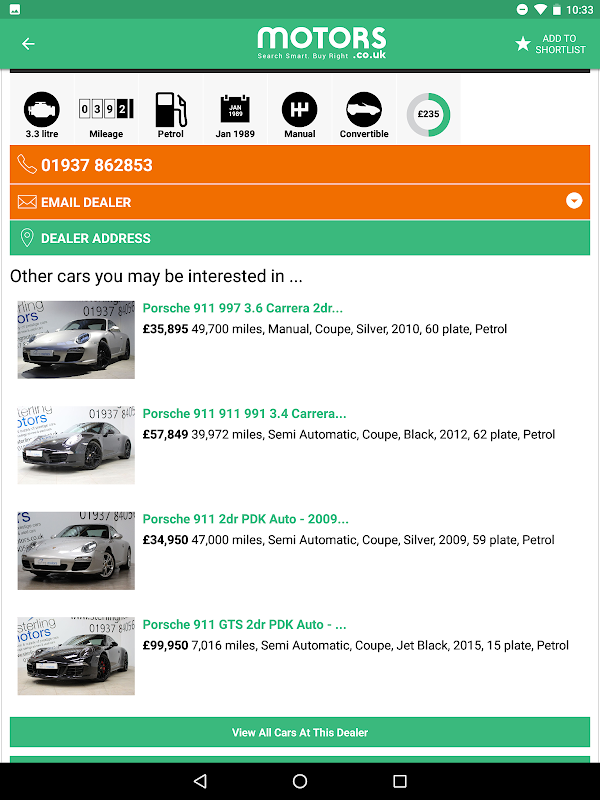The image size is (600, 800).
Task: Tap thumbnail of Jet Black 2015 Porsche
Action: click(76, 656)
